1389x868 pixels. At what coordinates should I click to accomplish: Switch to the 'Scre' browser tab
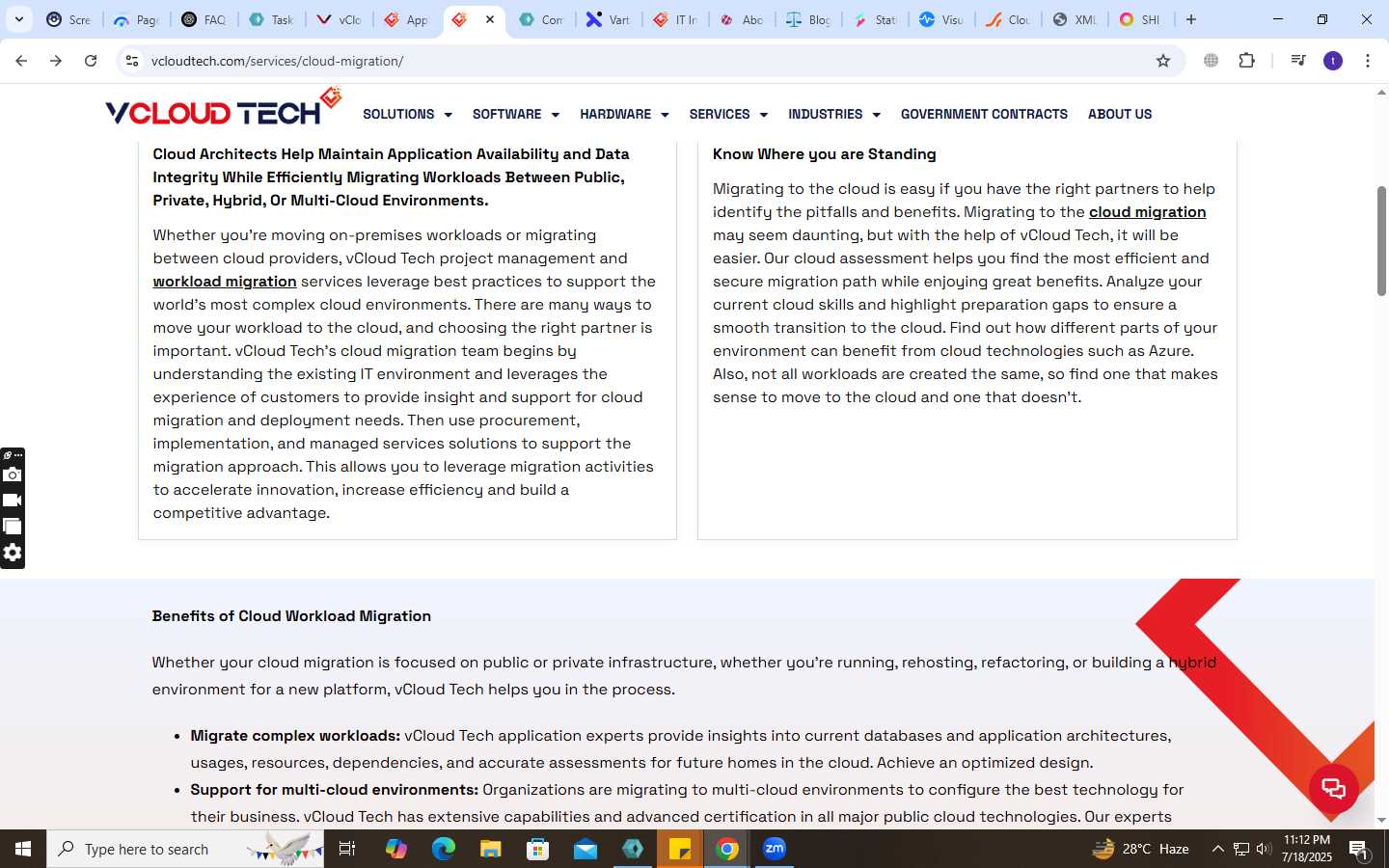pos(68,19)
